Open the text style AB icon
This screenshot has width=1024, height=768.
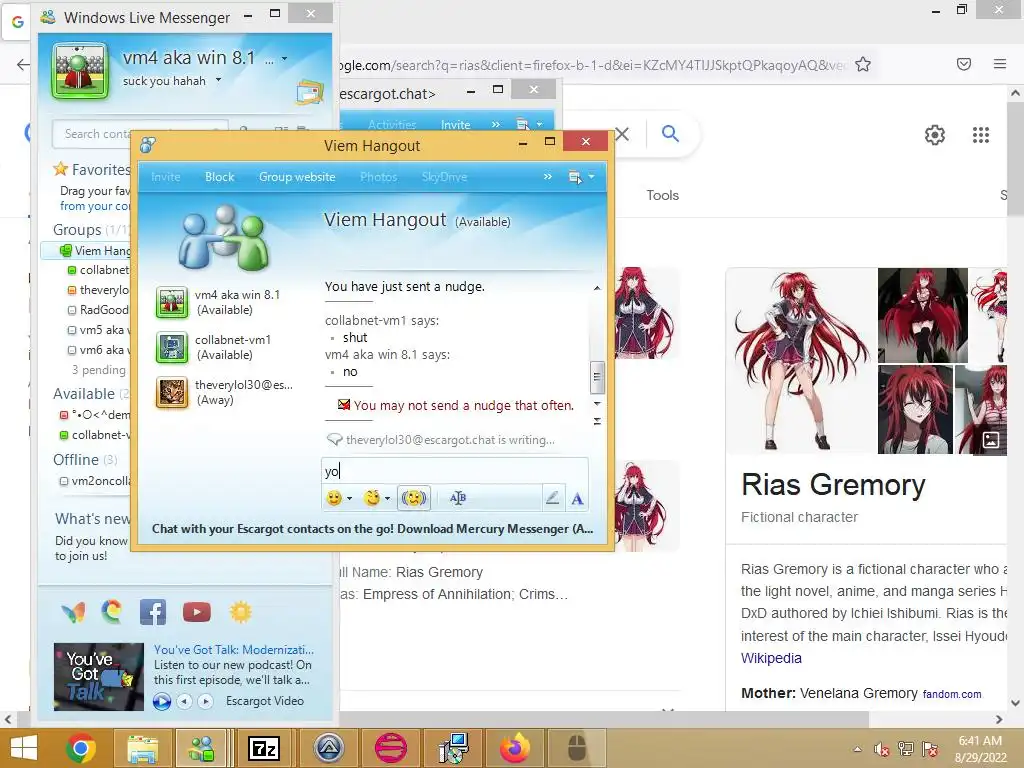click(458, 498)
